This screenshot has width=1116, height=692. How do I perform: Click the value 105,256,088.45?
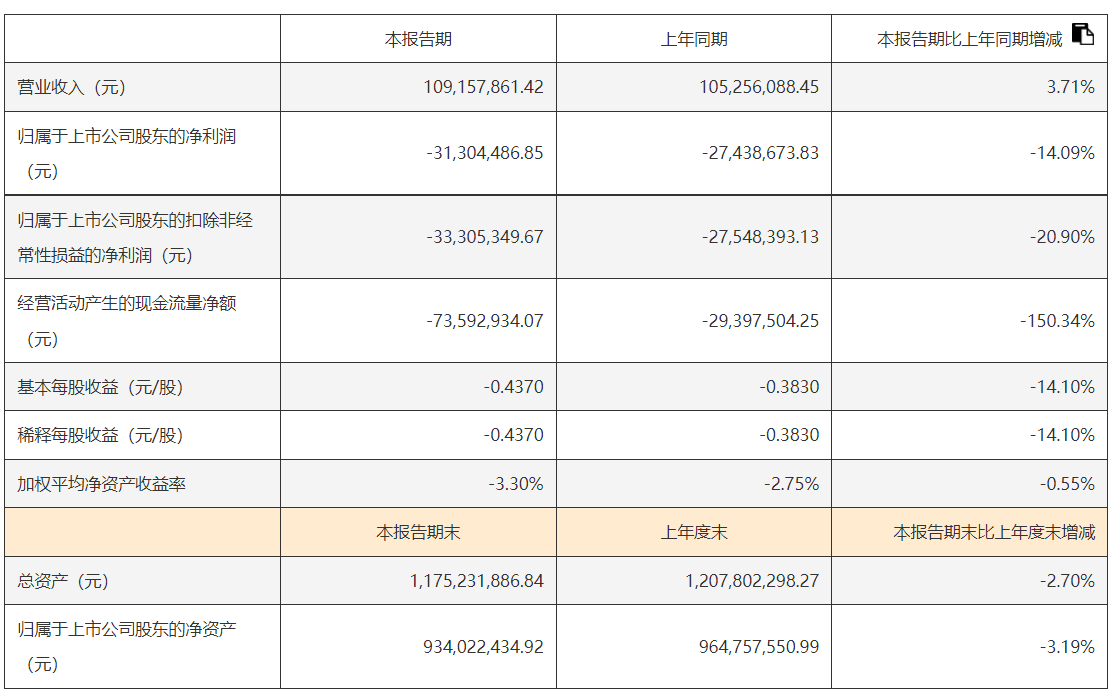coord(759,87)
